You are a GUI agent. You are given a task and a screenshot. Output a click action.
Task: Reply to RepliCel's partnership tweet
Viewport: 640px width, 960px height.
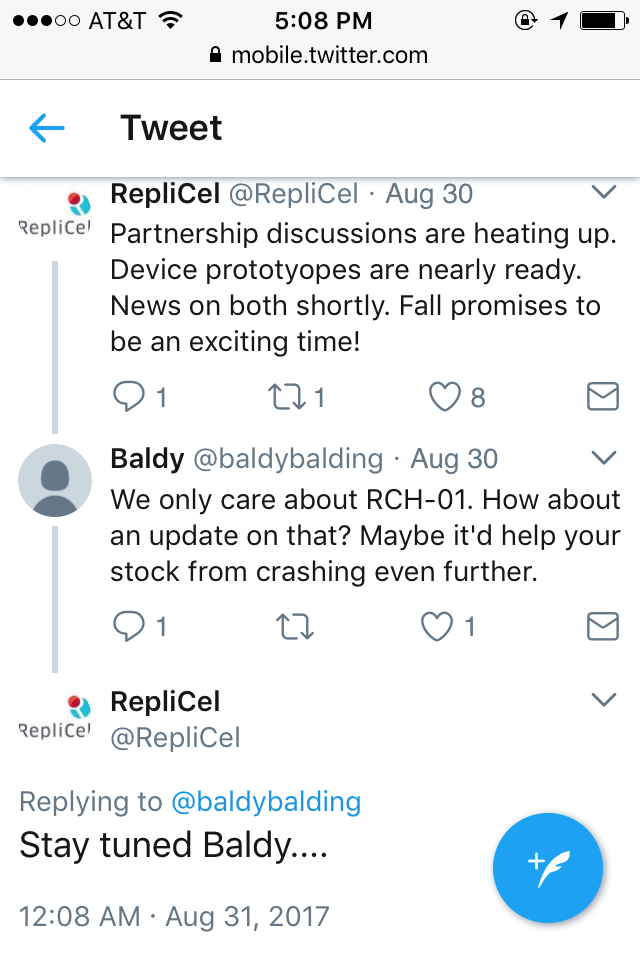(130, 398)
